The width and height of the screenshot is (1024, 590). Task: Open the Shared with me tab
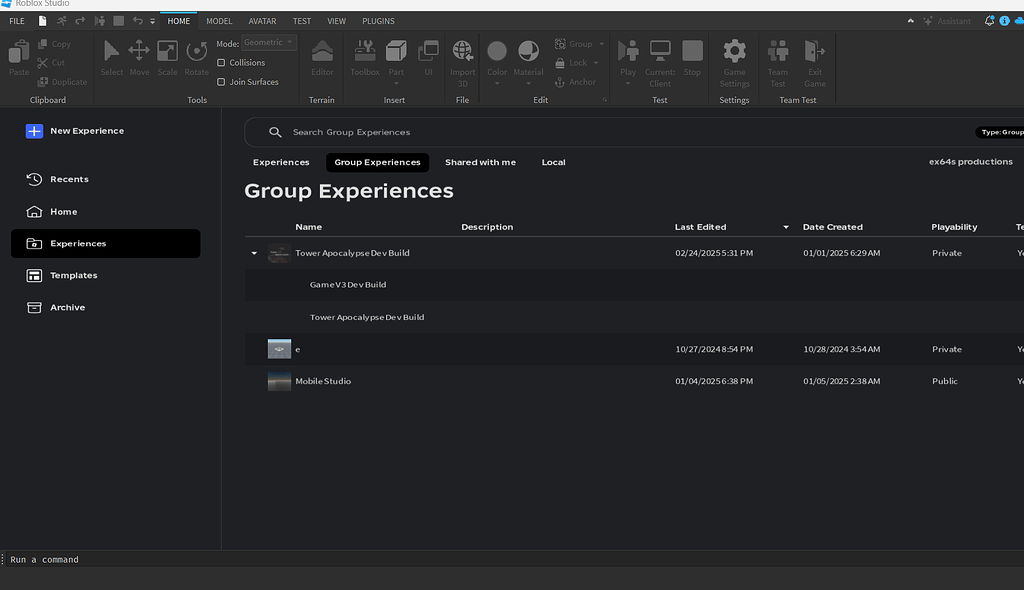tap(480, 162)
